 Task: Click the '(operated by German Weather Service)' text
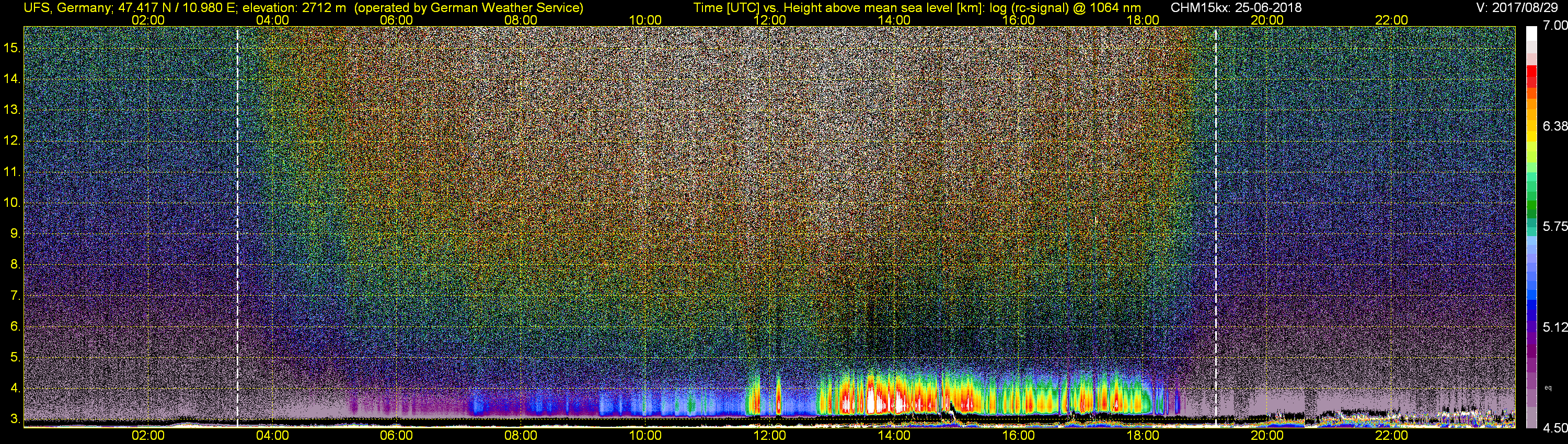[x=469, y=8]
